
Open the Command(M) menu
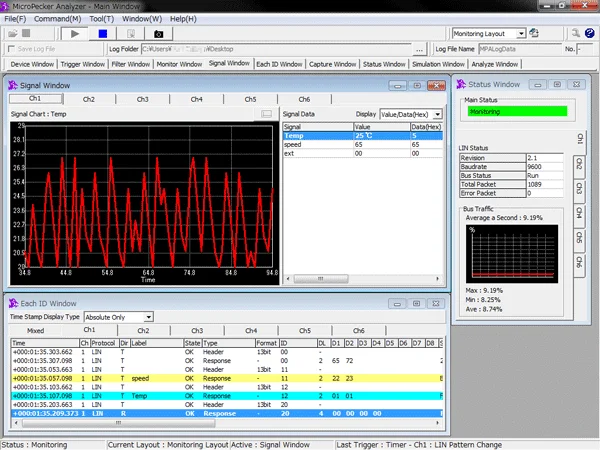57,18
